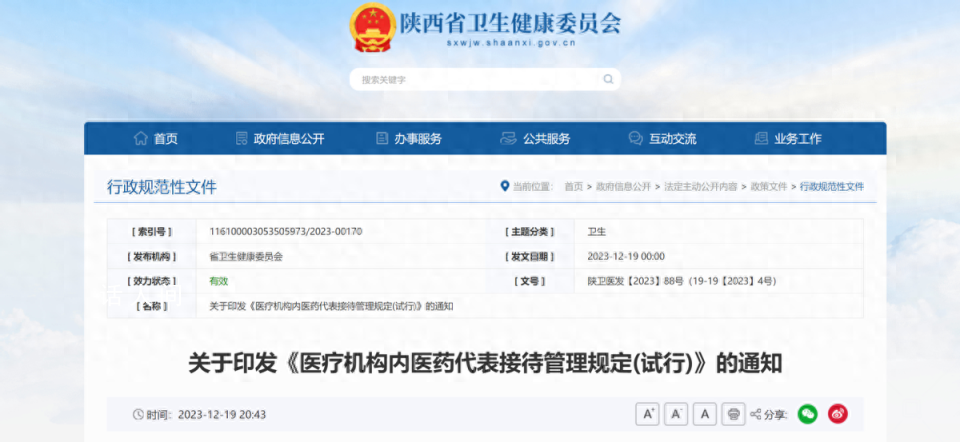Click index number 116100003053505973/2023-00170
Image resolution: width=960 pixels, height=442 pixels.
click(286, 231)
